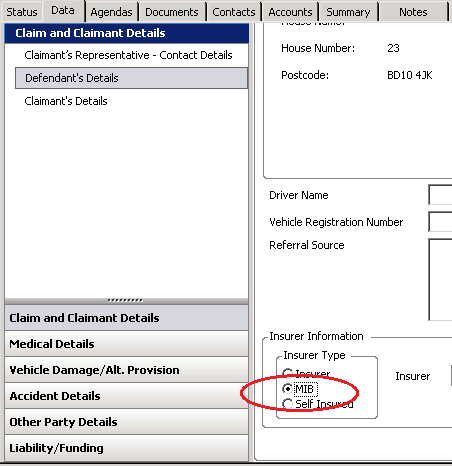452x466 pixels.
Task: Open the Accounts tab
Action: pyautogui.click(x=290, y=12)
